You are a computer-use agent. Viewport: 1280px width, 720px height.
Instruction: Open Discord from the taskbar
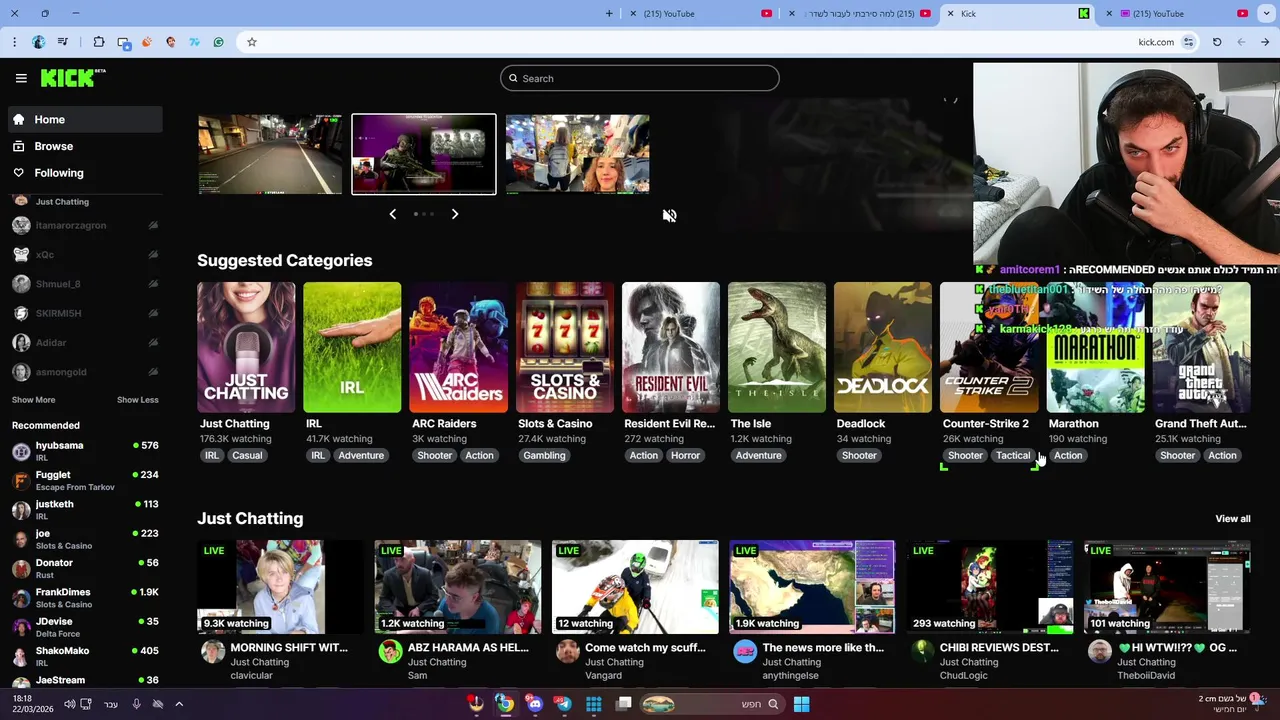[535, 704]
